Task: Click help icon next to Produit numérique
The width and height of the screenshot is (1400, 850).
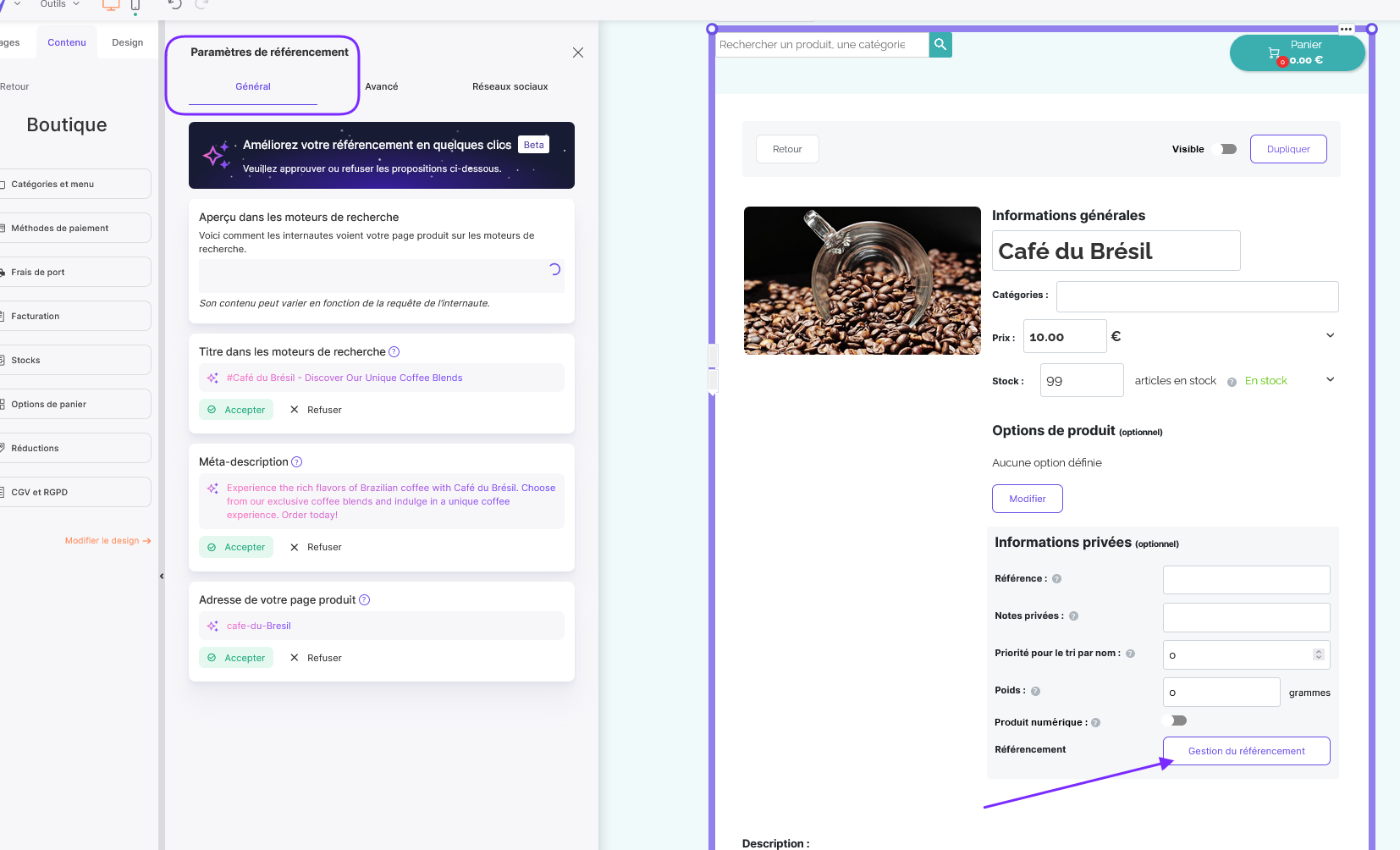Action: [1095, 723]
